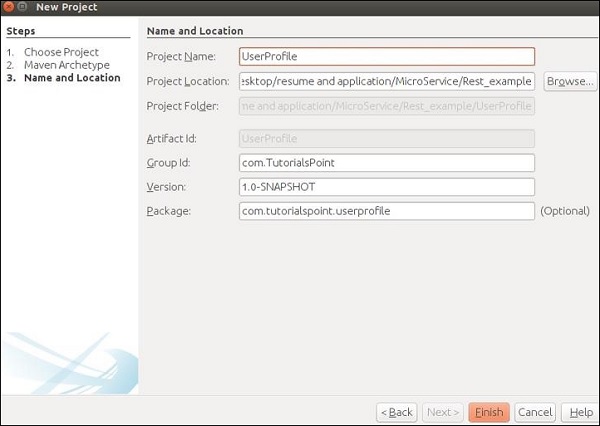
Task: Click the Version field showing 1.0-SNAPSHOT
Action: click(x=387, y=187)
